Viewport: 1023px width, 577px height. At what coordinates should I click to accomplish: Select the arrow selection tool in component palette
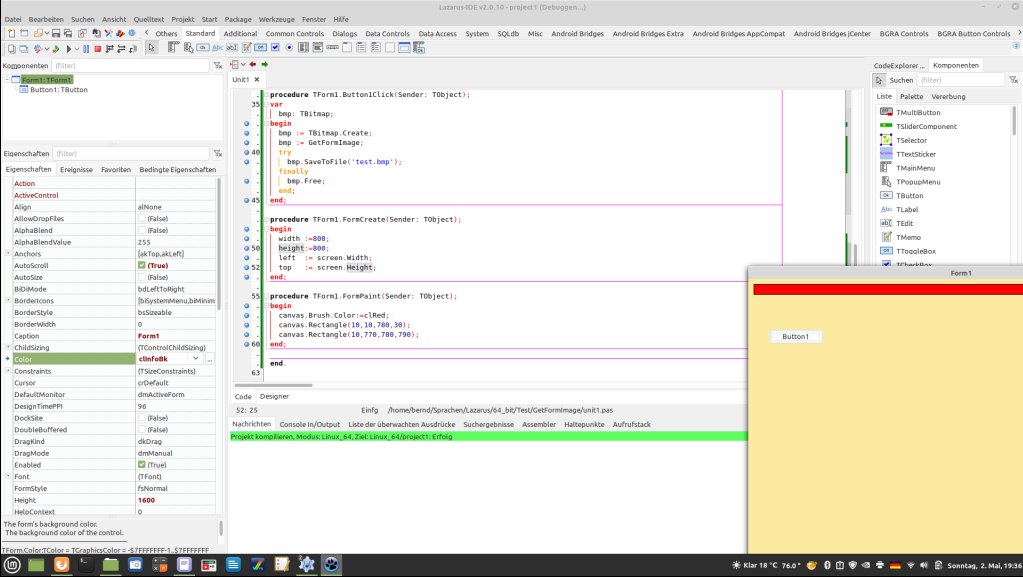pyautogui.click(x=151, y=48)
